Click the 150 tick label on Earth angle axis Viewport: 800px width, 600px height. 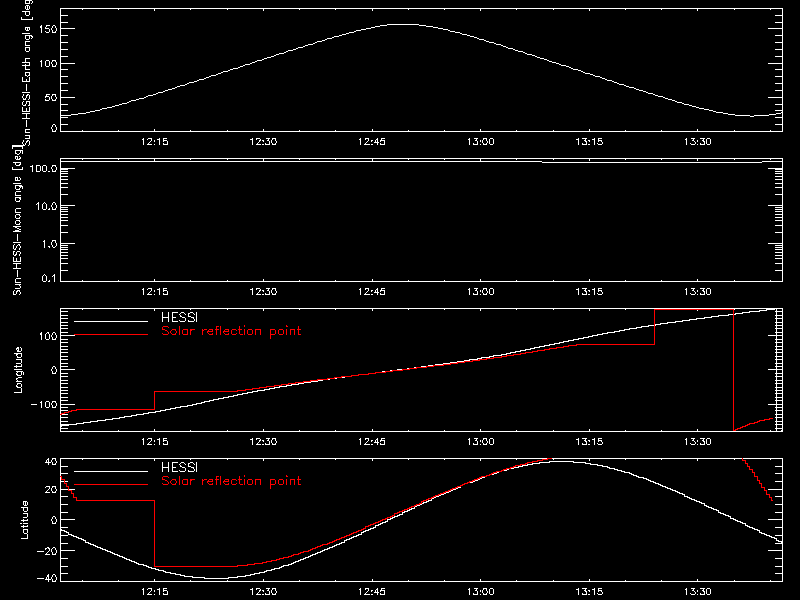pyautogui.click(x=49, y=29)
